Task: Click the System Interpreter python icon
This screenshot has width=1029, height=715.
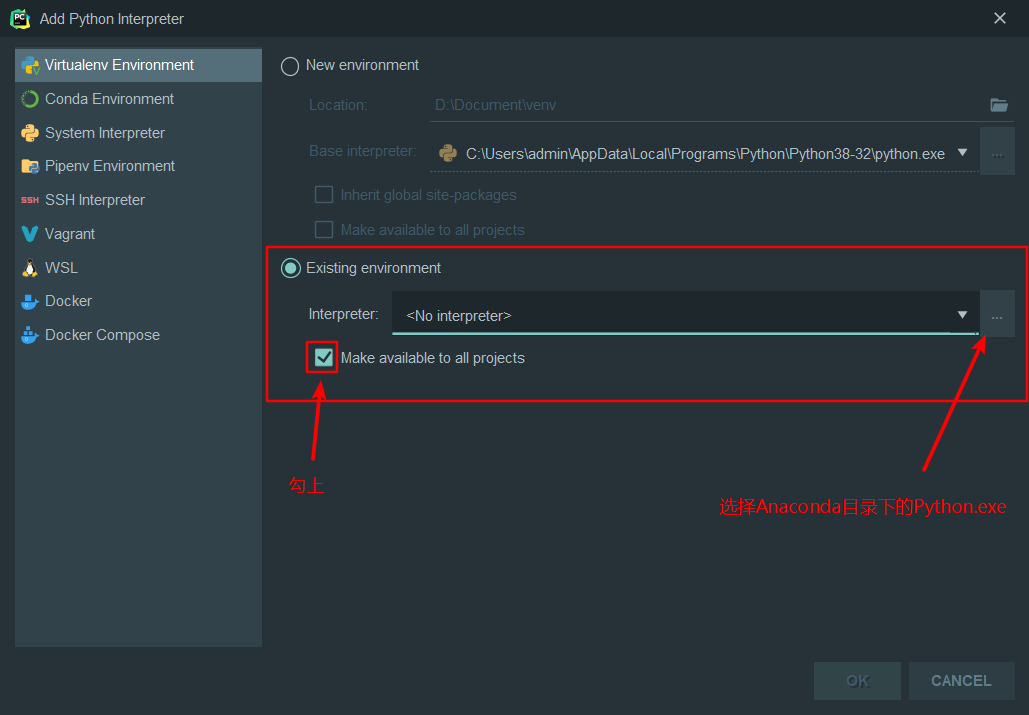Action: (30, 133)
